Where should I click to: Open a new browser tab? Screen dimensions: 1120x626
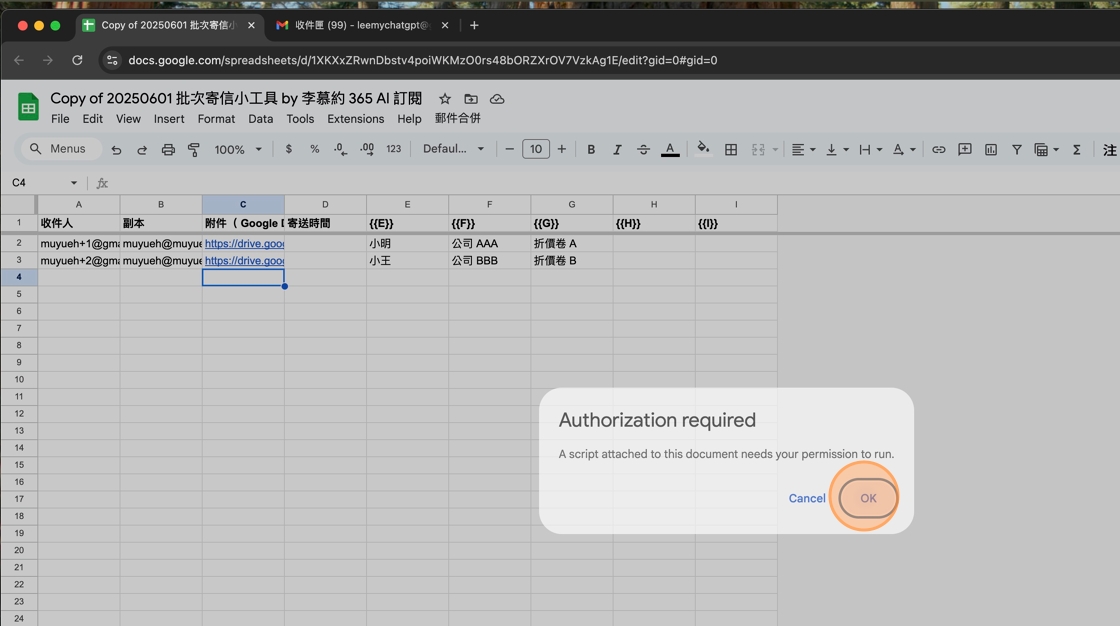(474, 25)
